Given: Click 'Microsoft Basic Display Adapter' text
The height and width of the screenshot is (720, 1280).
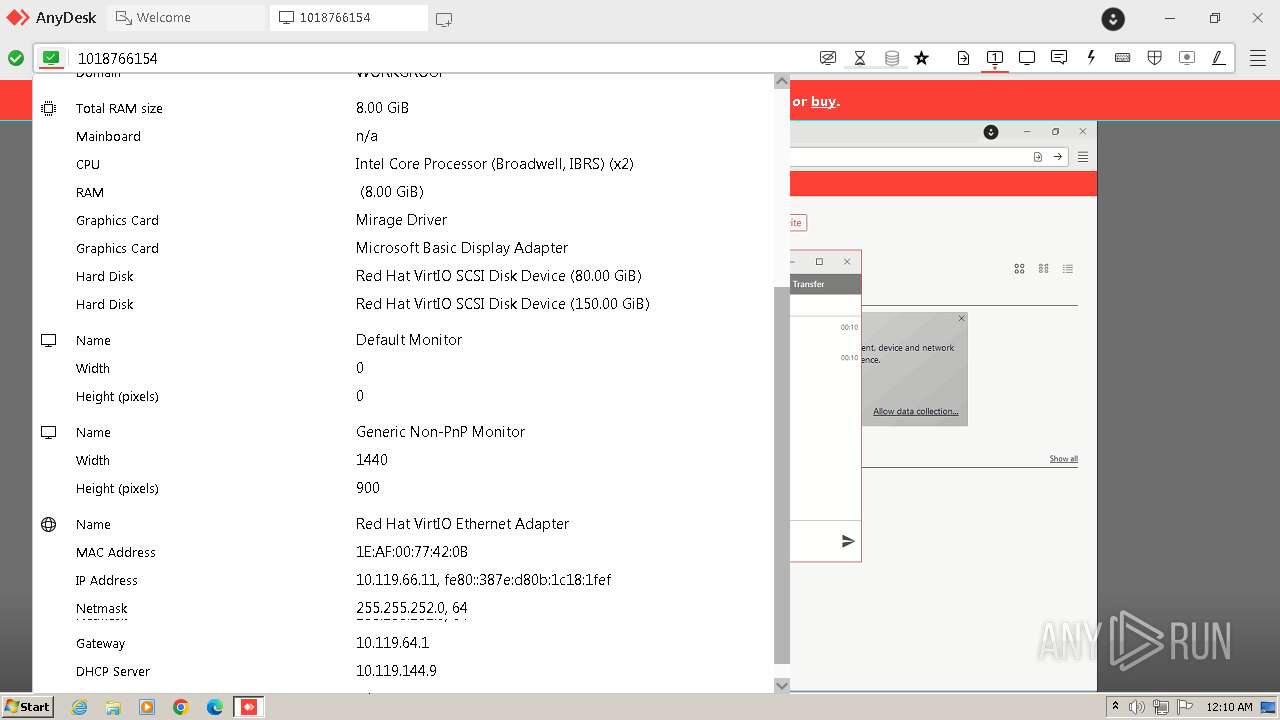Looking at the screenshot, I should [x=462, y=248].
